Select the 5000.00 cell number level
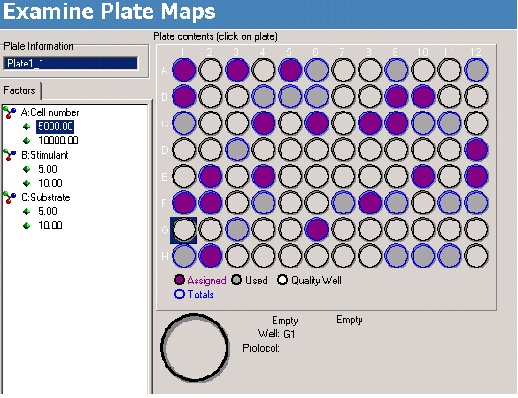 [55, 127]
